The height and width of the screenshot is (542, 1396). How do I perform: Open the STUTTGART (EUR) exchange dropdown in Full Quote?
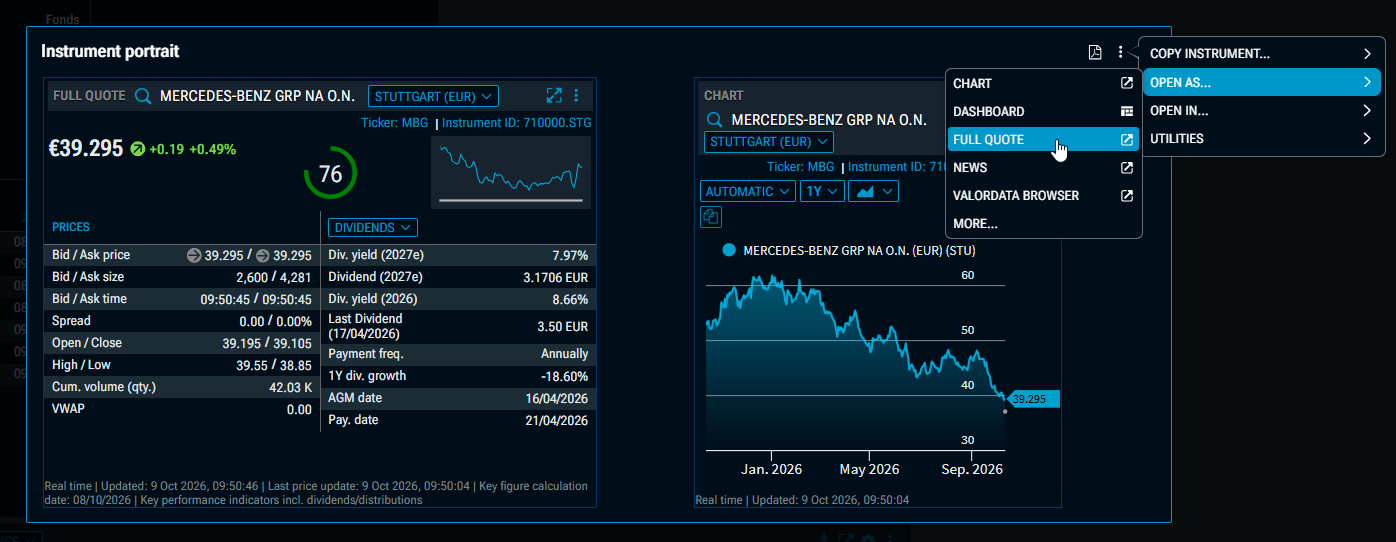(434, 96)
